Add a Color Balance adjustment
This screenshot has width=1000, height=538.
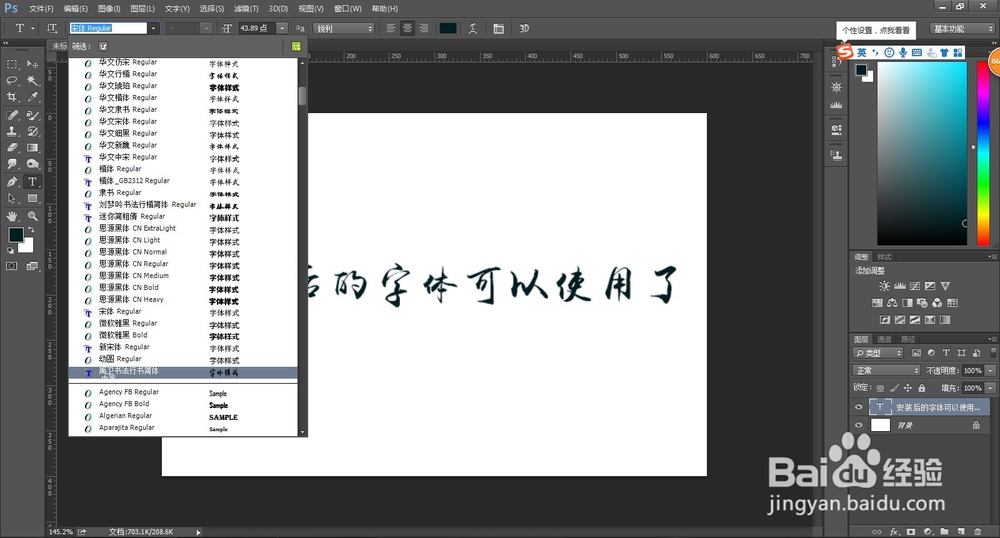[x=892, y=303]
